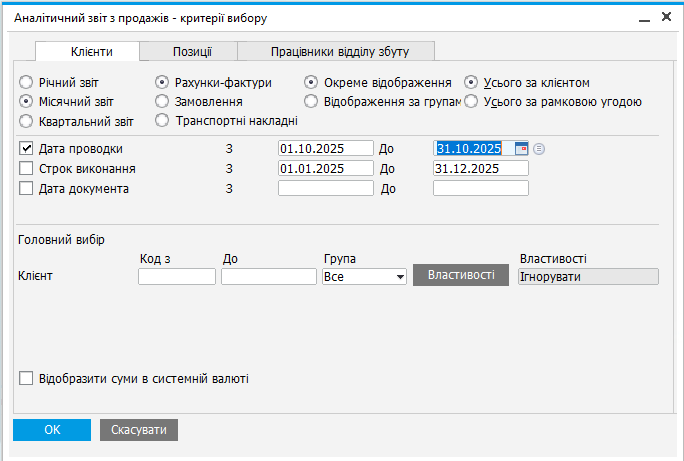684x461 pixels.
Task: Uncheck the Дата проводки checkbox
Action: coord(27,149)
